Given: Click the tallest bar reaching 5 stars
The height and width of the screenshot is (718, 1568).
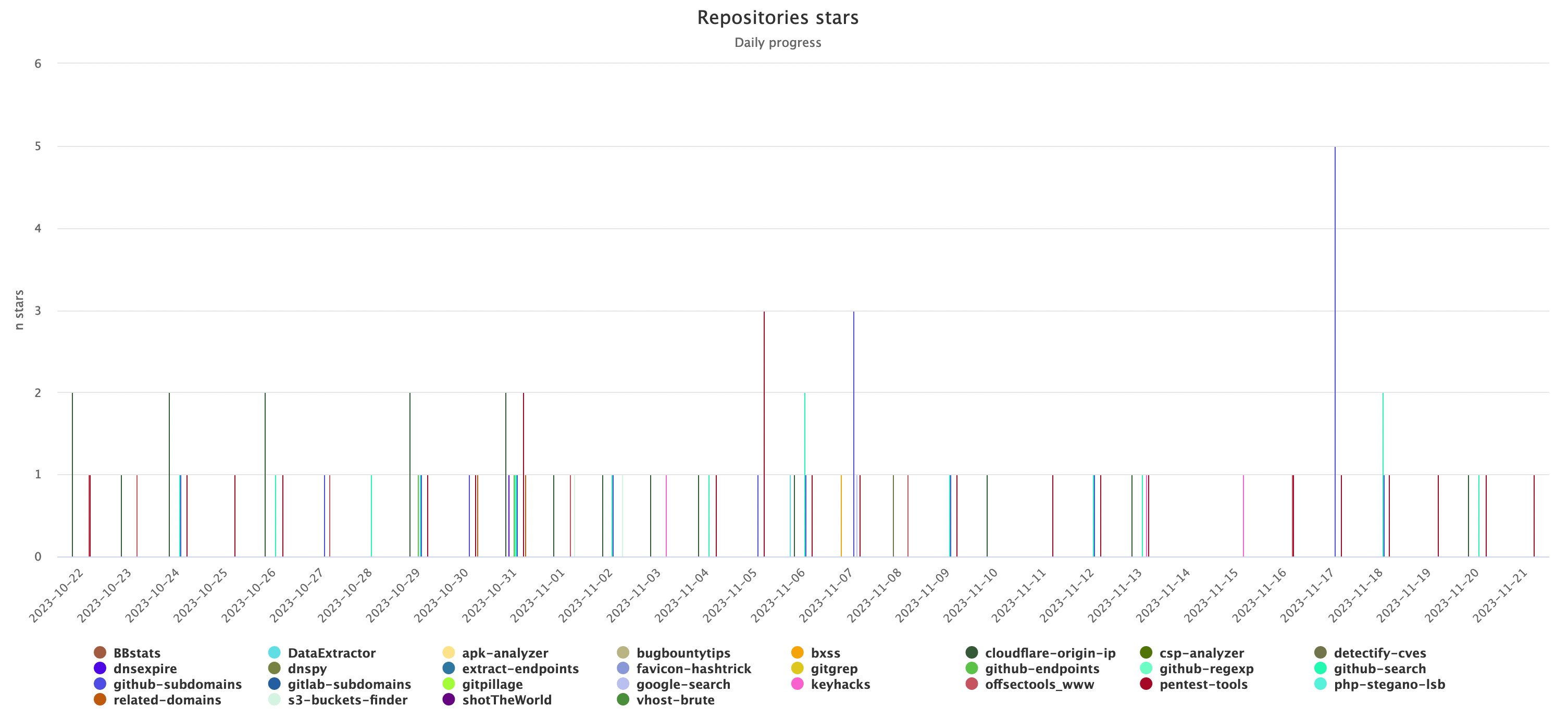Looking at the screenshot, I should 1335,353.
